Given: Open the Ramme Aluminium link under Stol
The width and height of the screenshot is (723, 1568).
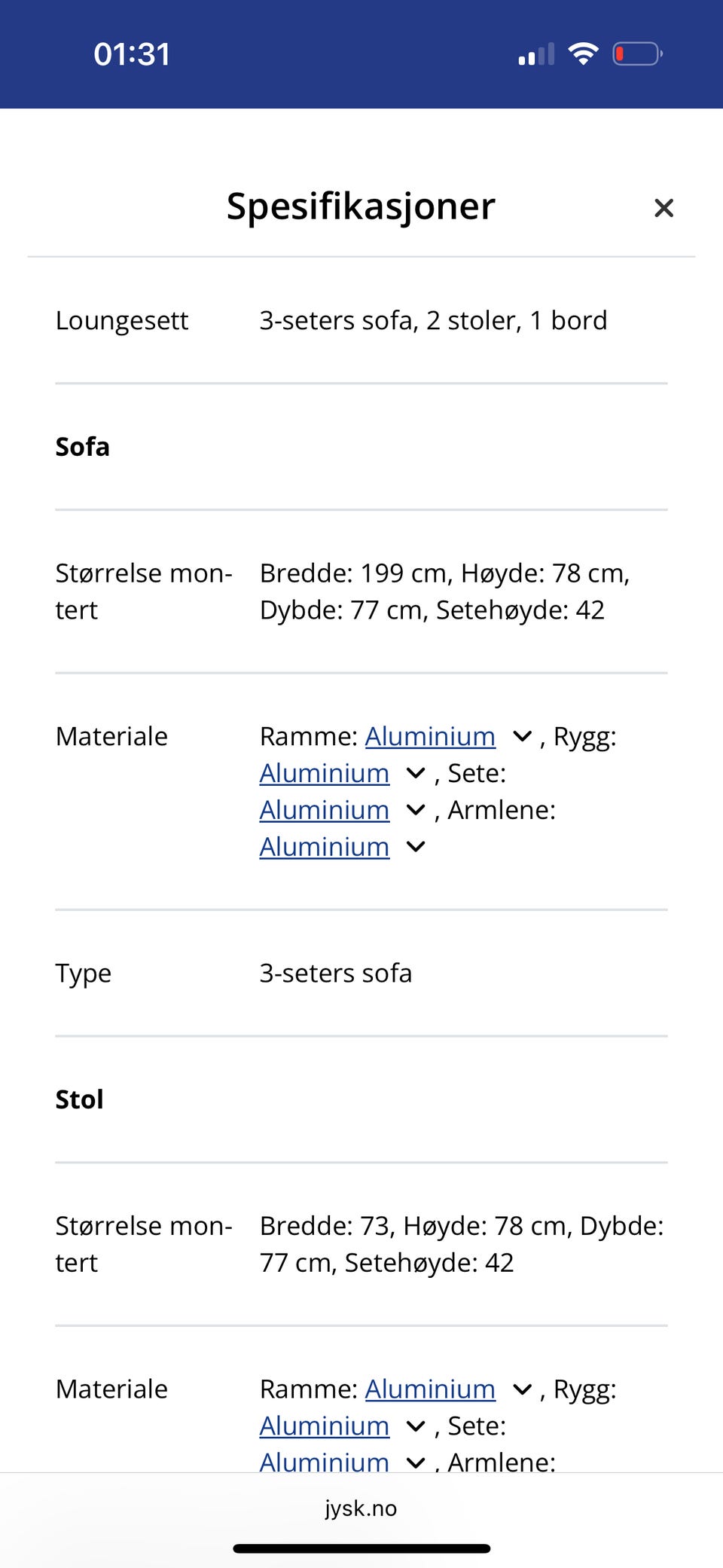Looking at the screenshot, I should pos(430,1389).
